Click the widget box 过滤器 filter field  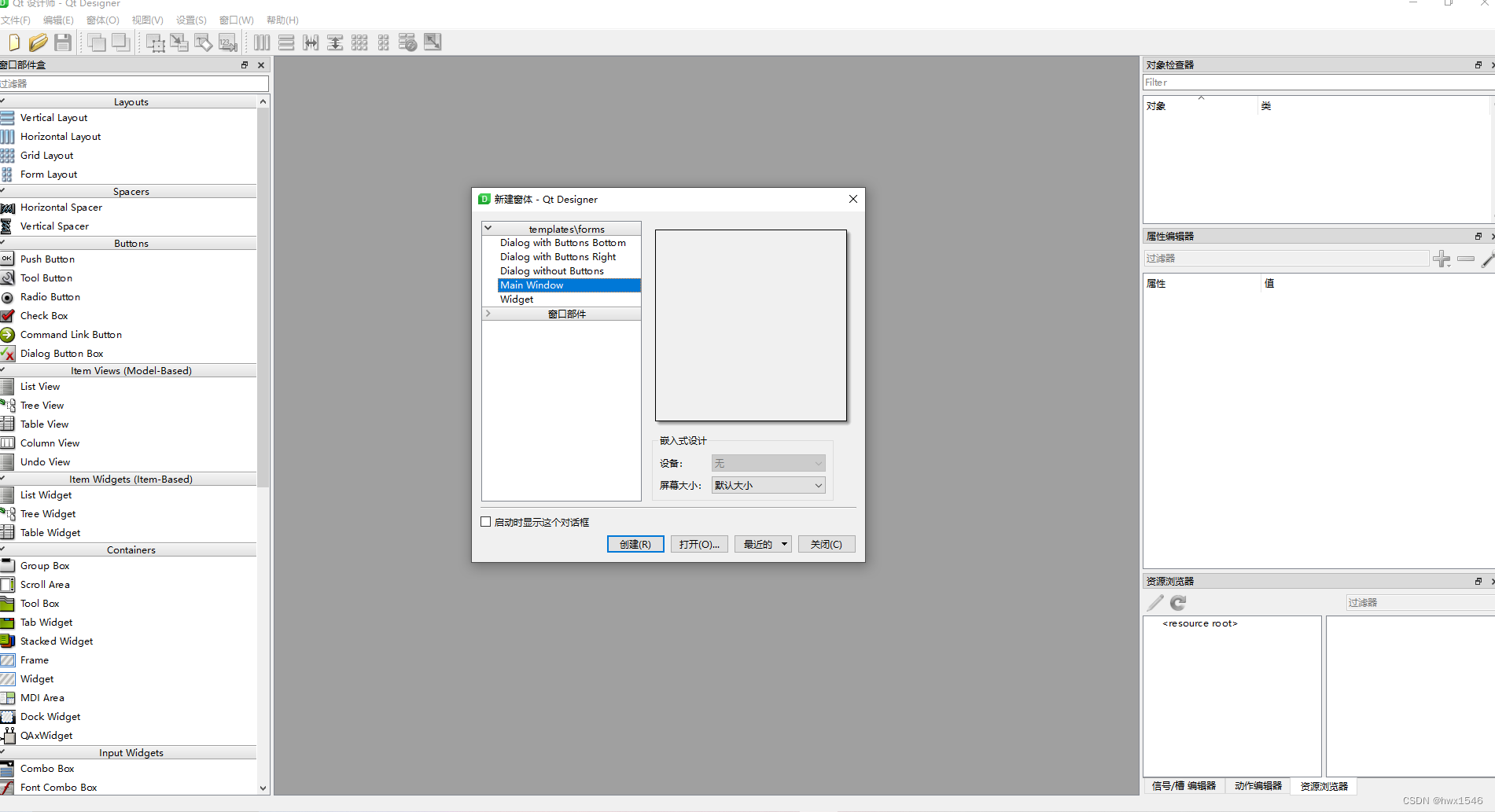[134, 83]
